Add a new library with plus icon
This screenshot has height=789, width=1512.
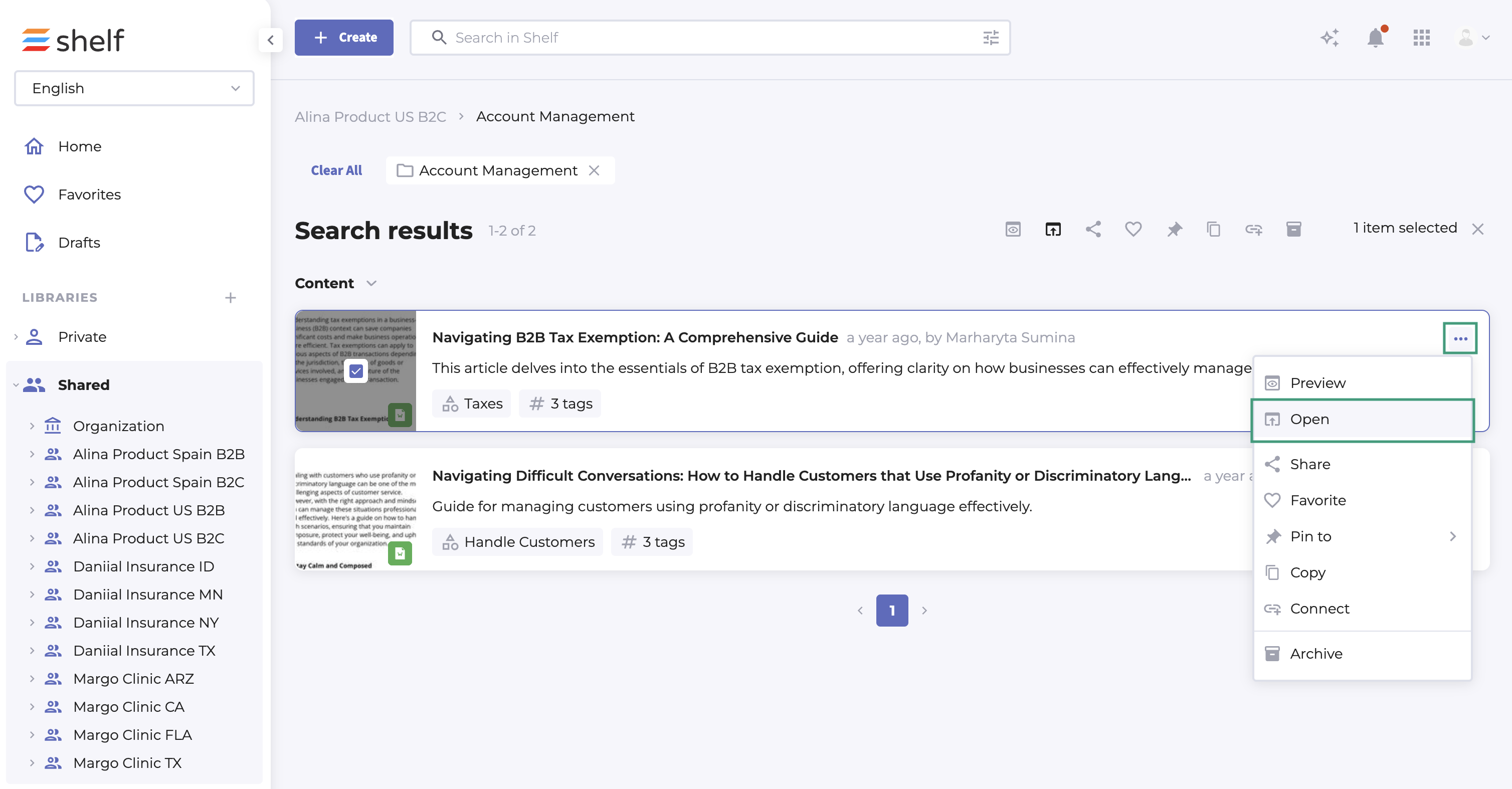[230, 298]
